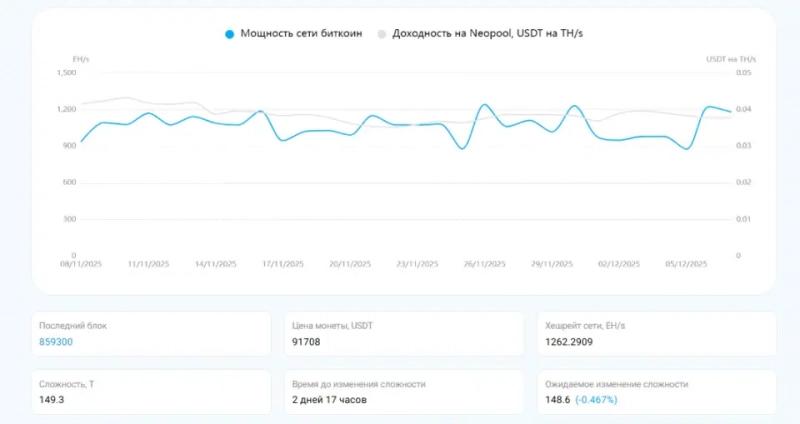Screen dimensions: 800x424
Task: Select difficulty value 149.3
Action: (x=52, y=400)
